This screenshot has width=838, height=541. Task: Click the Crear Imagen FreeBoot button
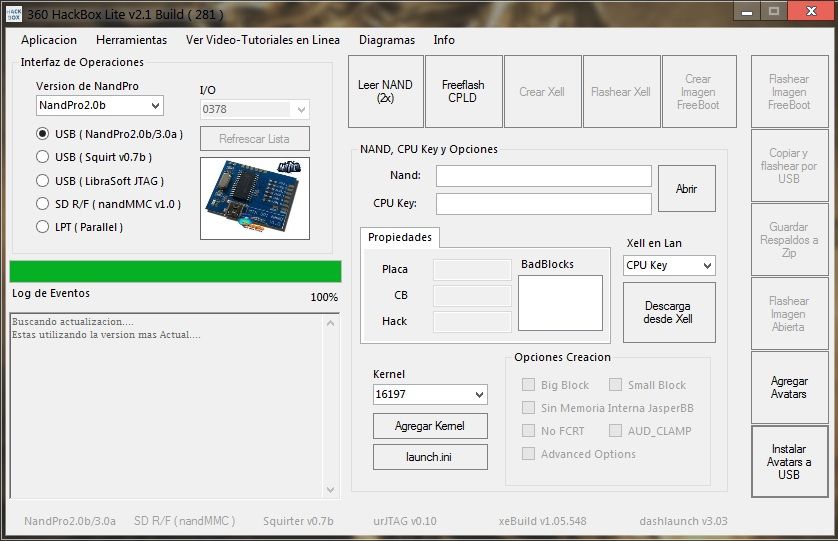point(699,91)
